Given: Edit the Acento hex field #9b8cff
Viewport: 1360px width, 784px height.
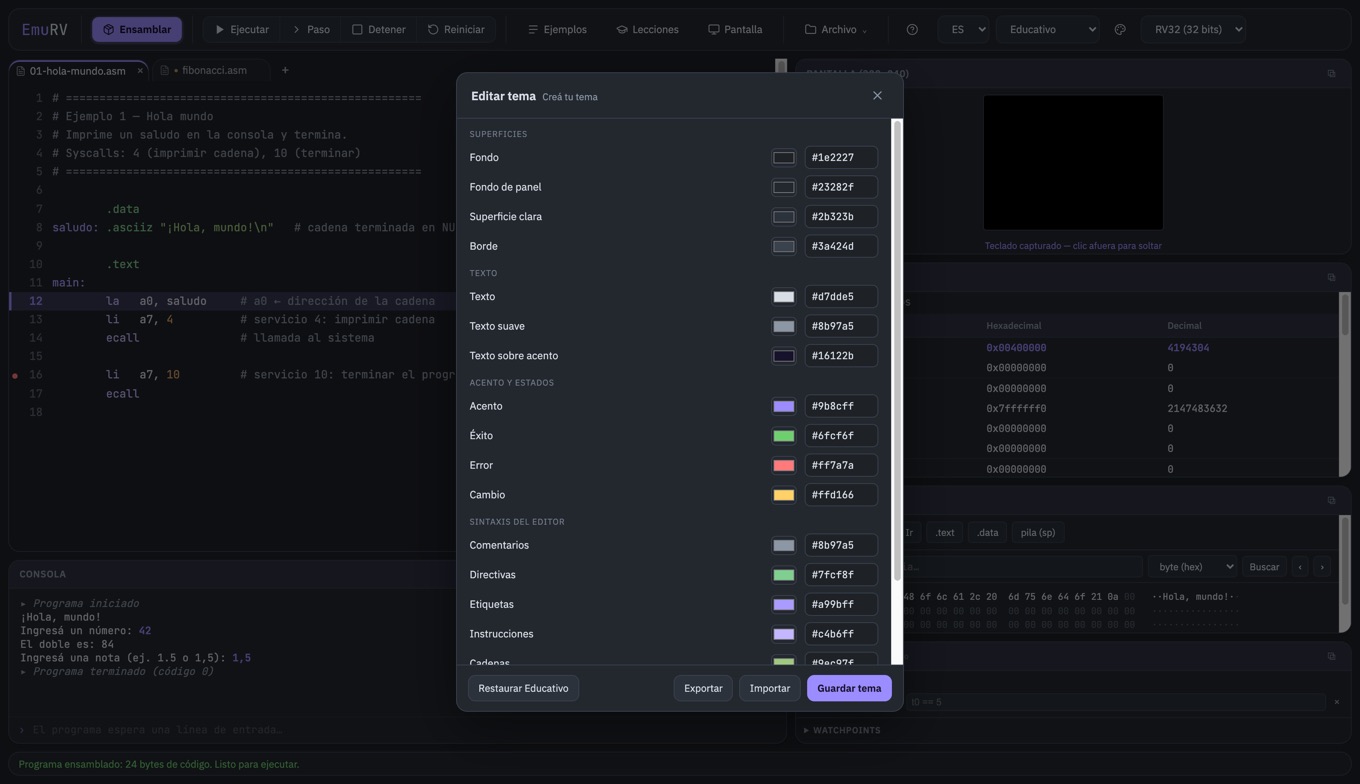Looking at the screenshot, I should (x=841, y=406).
